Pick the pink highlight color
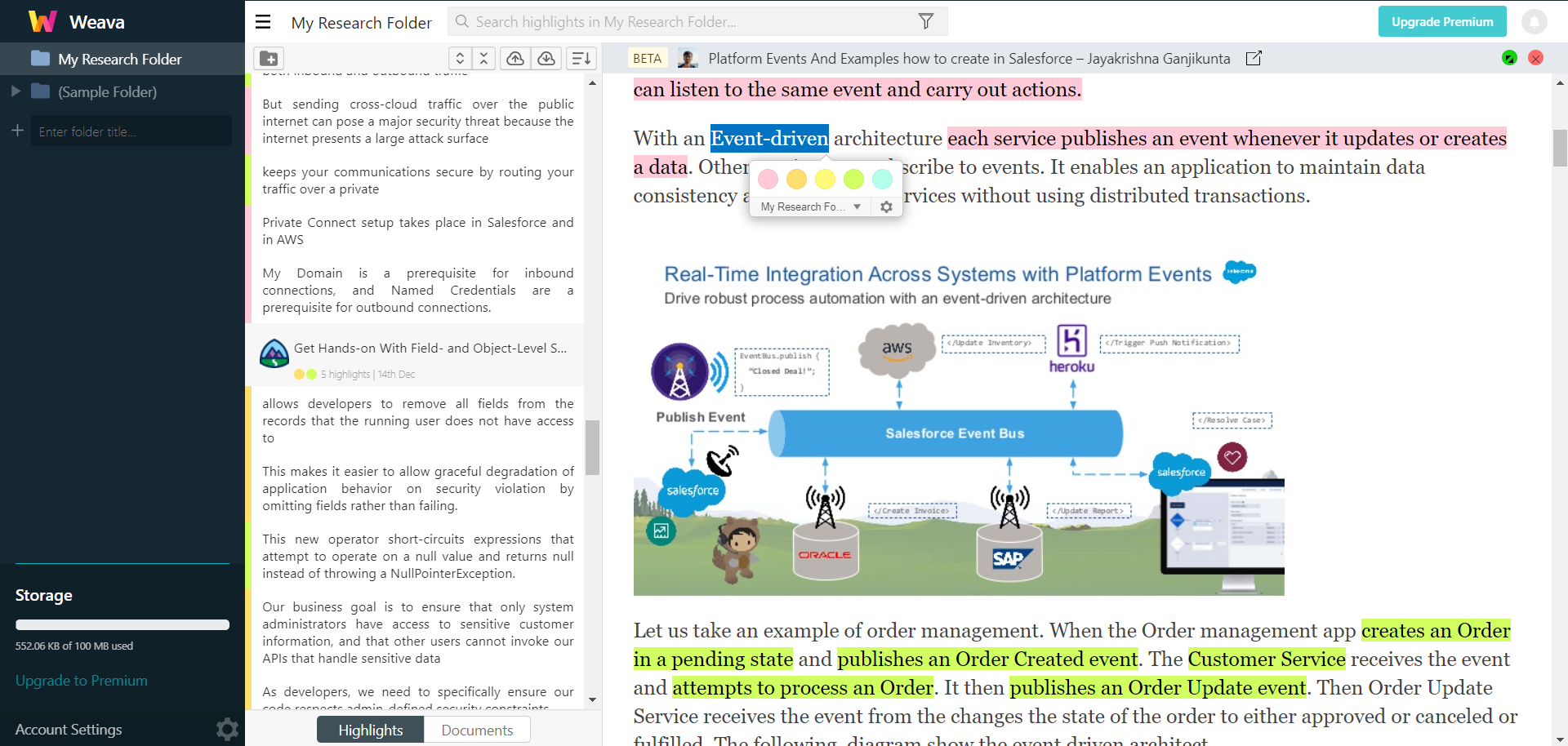 [x=768, y=179]
